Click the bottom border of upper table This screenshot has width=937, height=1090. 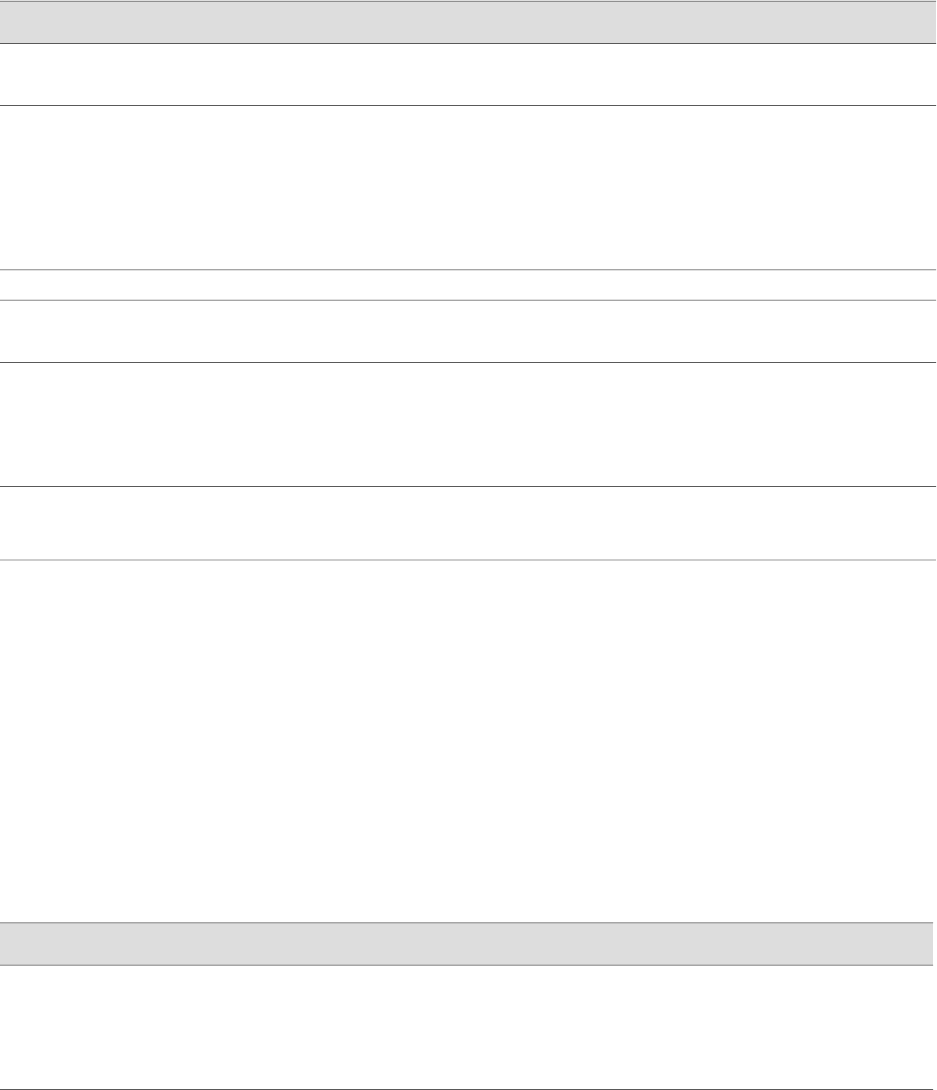pyautogui.click(x=468, y=559)
